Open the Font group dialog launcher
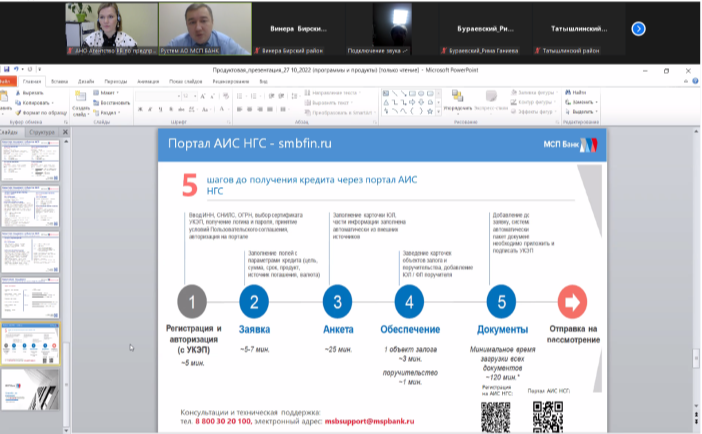 228,122
